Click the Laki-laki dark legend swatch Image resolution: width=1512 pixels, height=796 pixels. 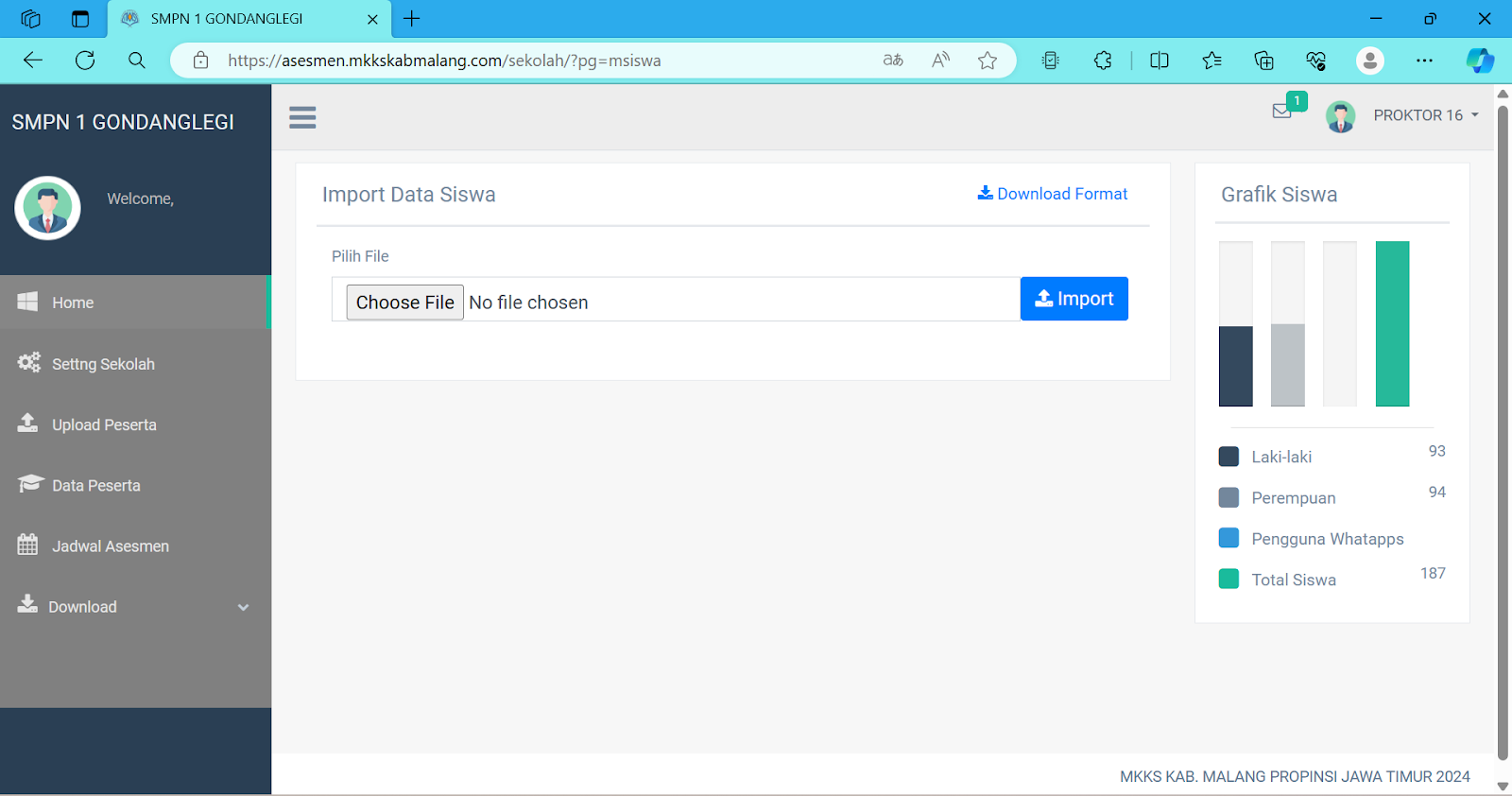click(1228, 457)
